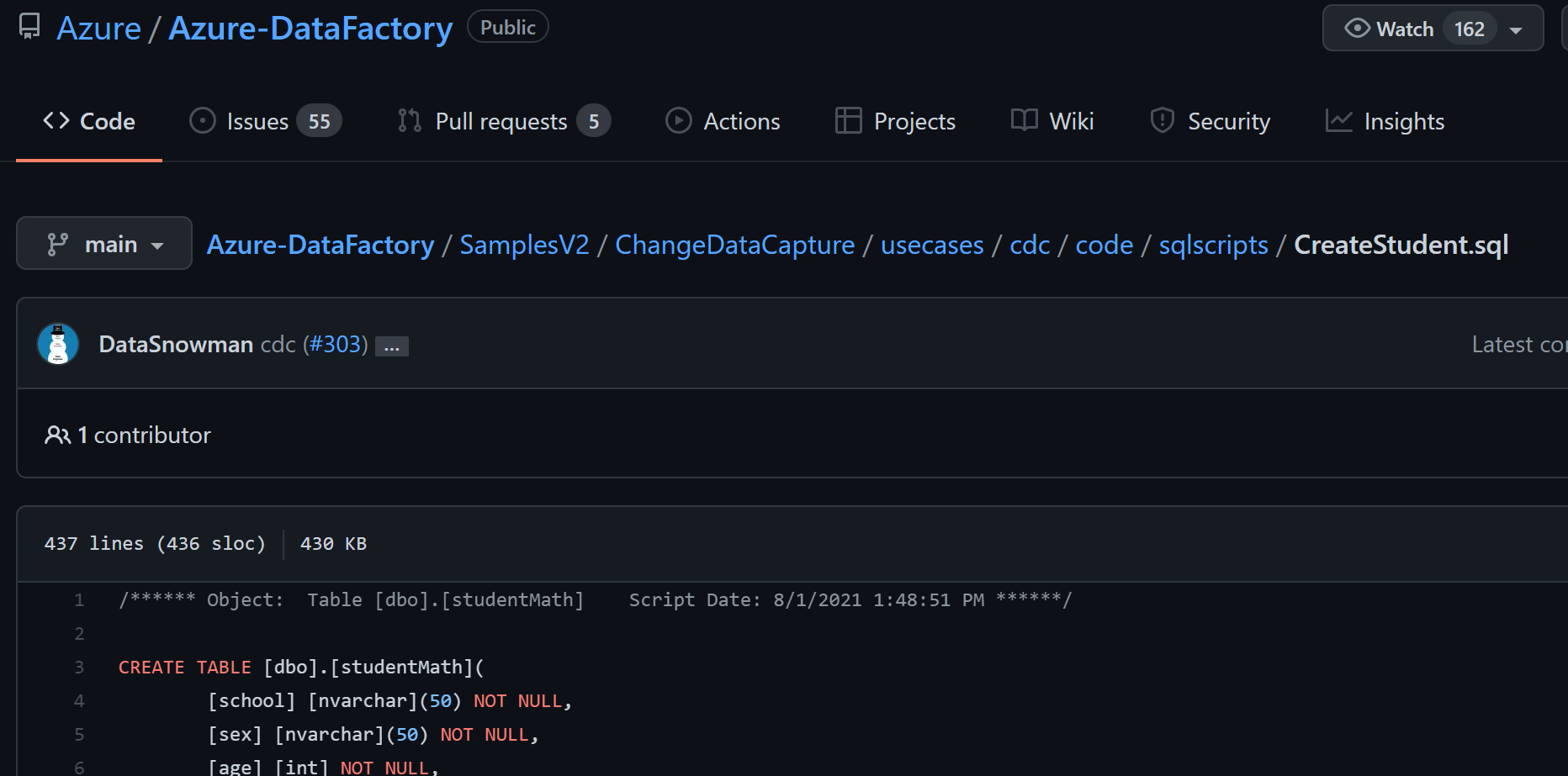Click the Issues count badge 55

click(x=319, y=121)
